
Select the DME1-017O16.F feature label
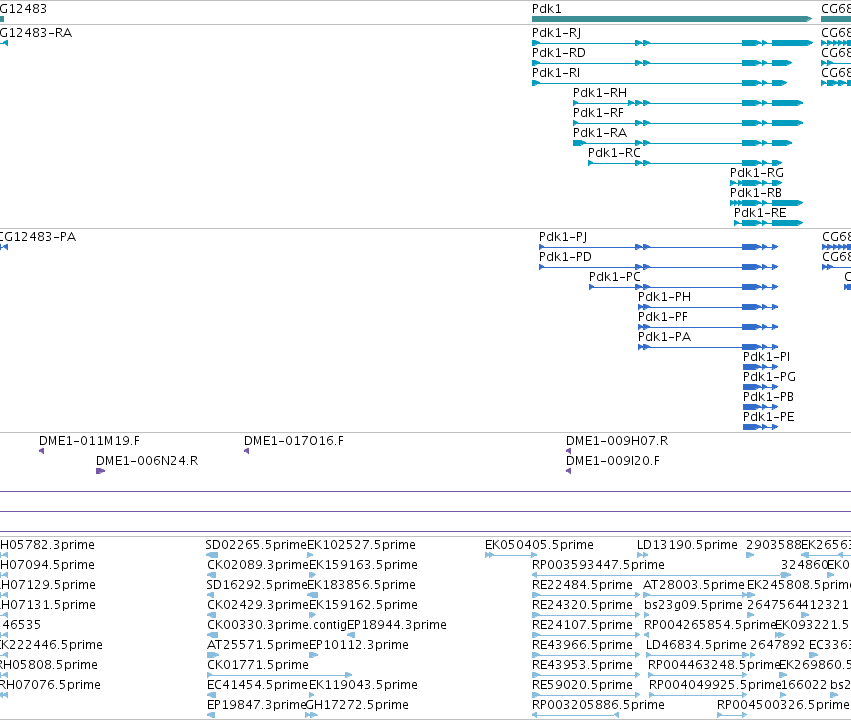click(294, 441)
